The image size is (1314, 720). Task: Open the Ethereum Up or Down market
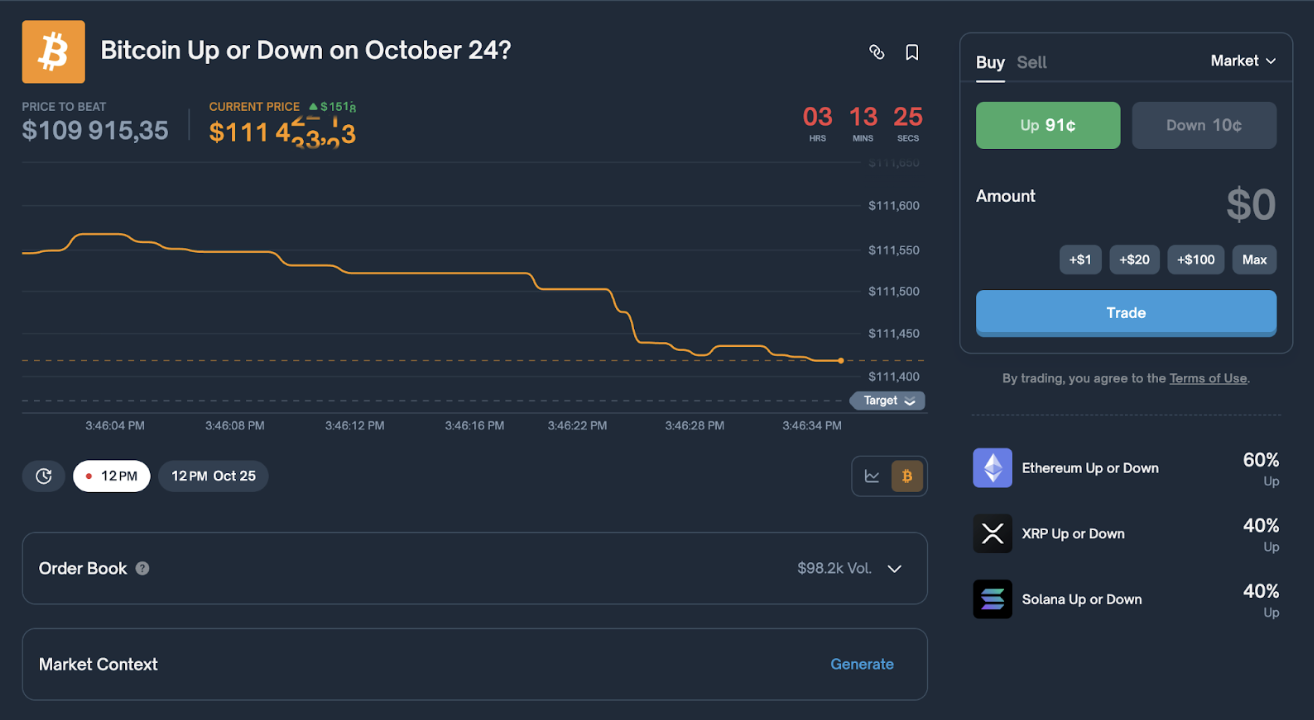pyautogui.click(x=1089, y=468)
